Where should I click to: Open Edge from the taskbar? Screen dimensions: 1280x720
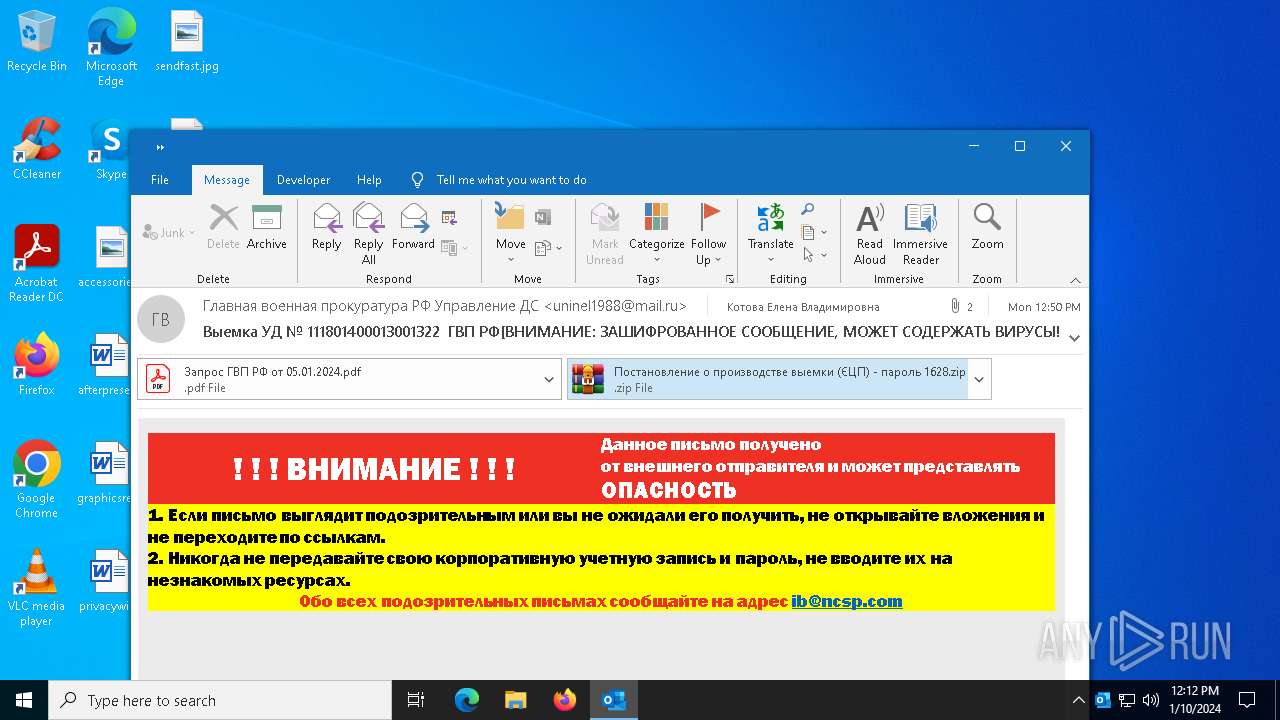click(x=467, y=700)
